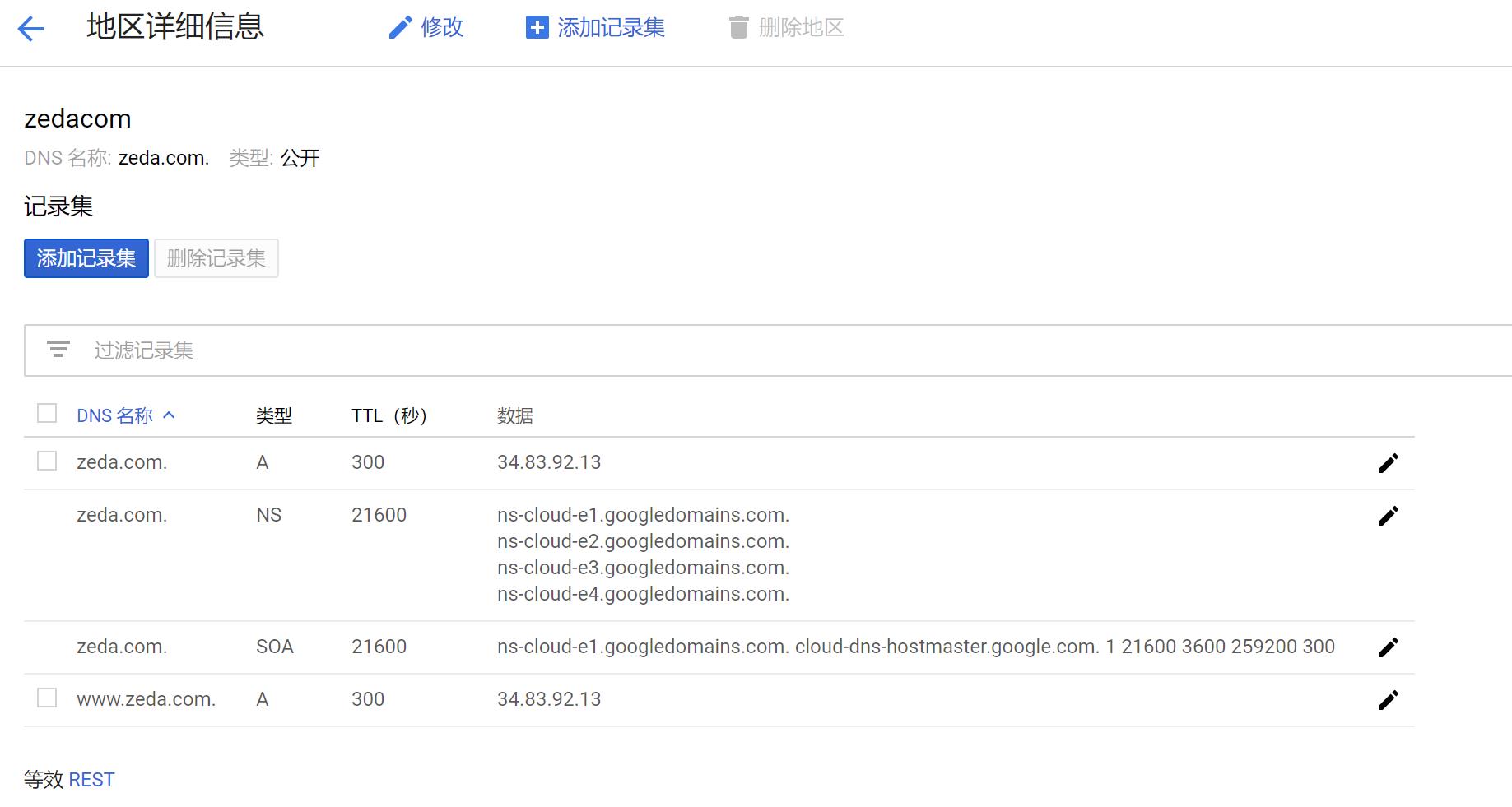Edit the SOA record with pencil icon
This screenshot has width=1512, height=807.
tap(1388, 647)
